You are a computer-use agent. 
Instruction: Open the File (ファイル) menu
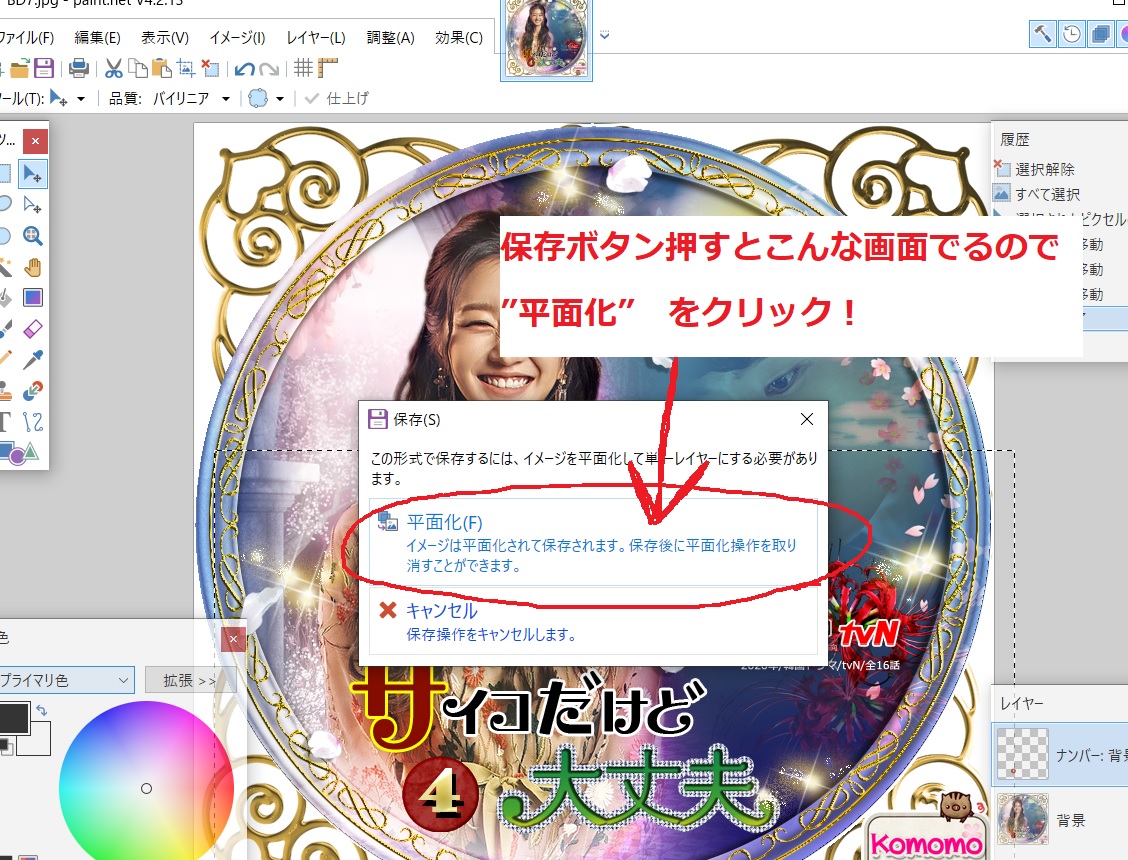point(27,38)
